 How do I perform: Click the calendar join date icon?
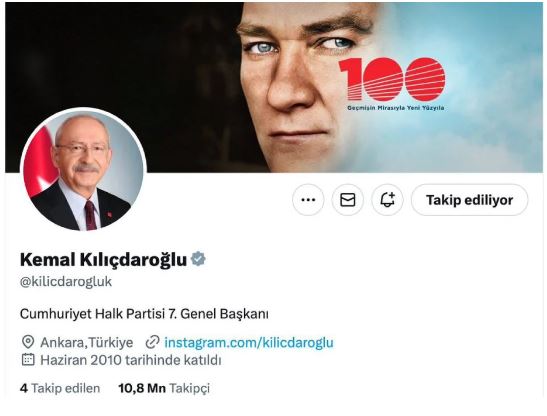pos(28,359)
